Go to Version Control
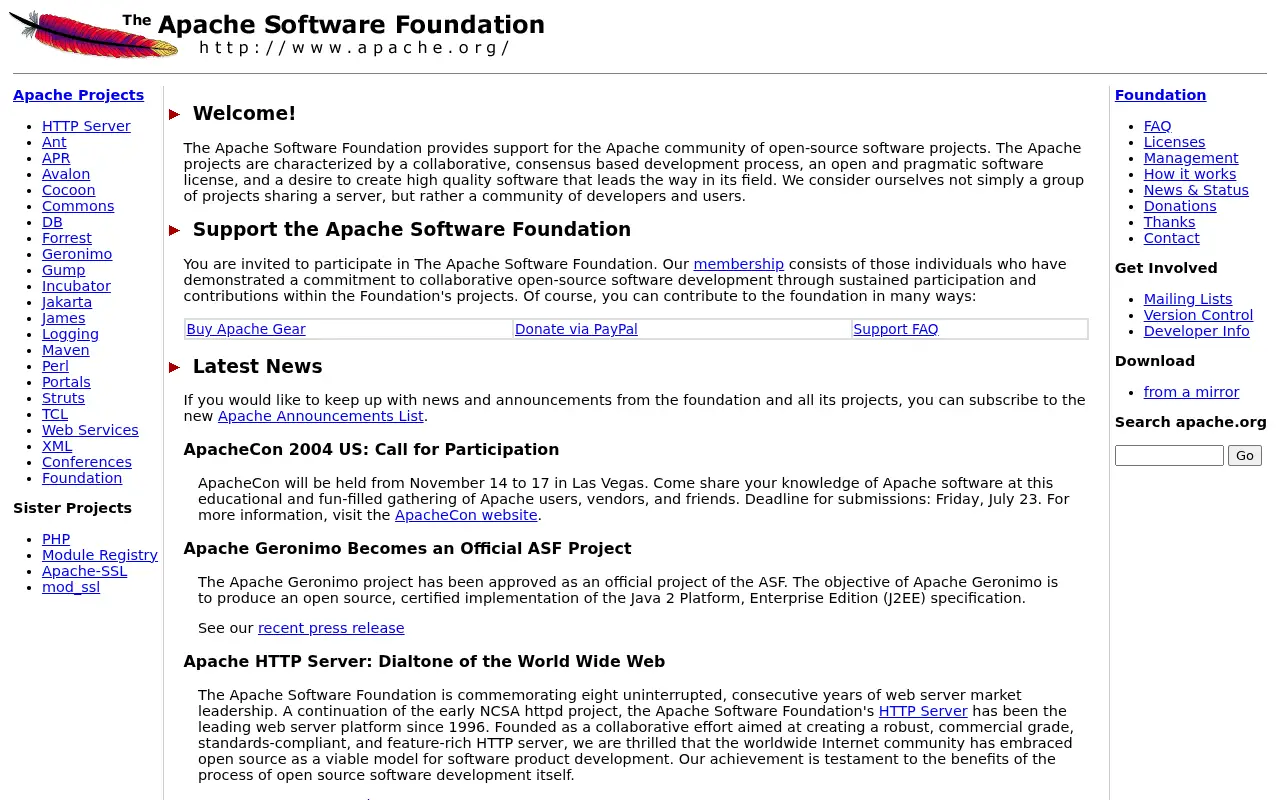The width and height of the screenshot is (1280, 800). [1198, 315]
